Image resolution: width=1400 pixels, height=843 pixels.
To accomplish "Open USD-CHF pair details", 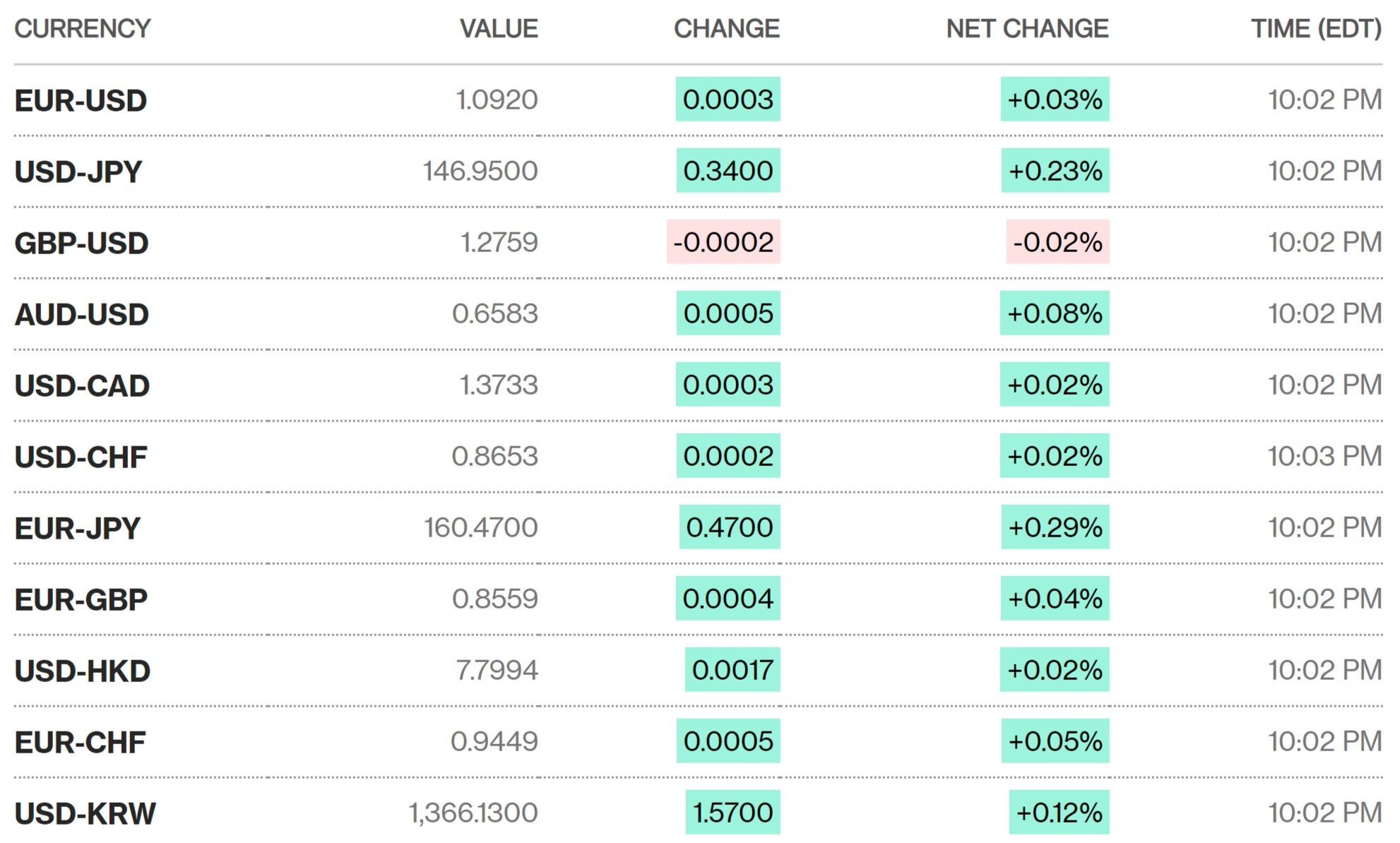I will coord(81,457).
